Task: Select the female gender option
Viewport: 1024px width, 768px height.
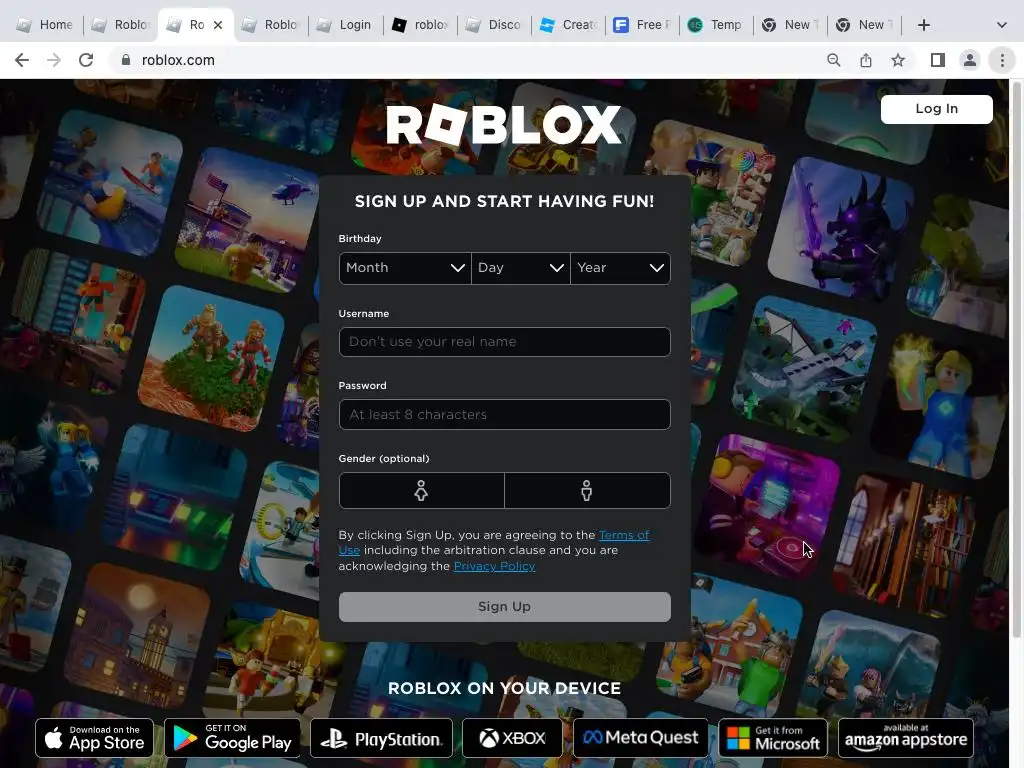Action: [x=421, y=490]
